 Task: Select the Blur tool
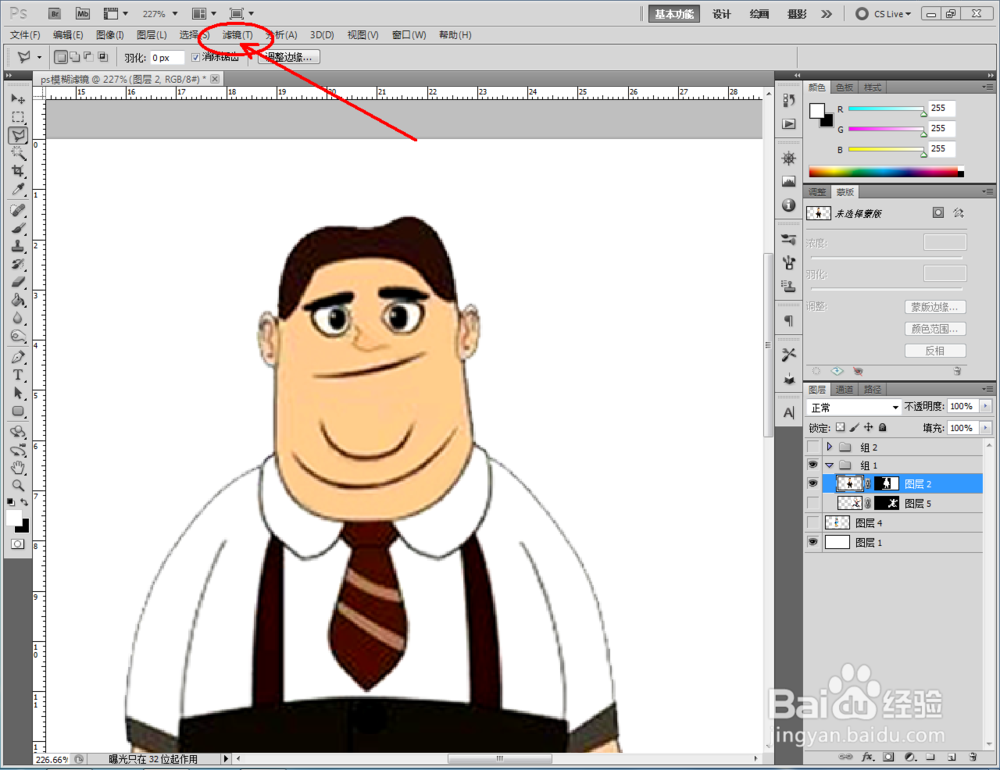point(18,318)
